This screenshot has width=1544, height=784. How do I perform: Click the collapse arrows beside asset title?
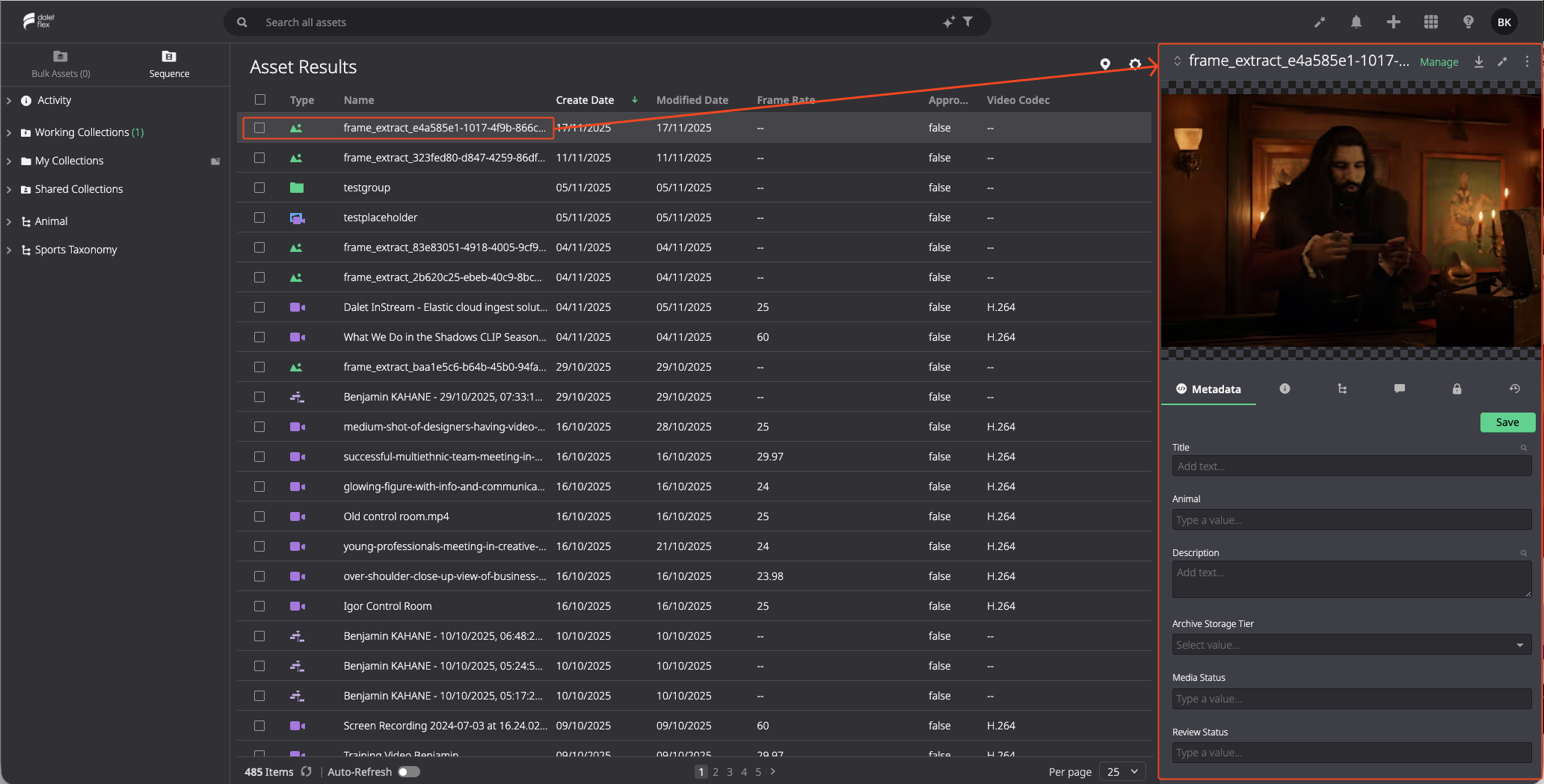click(x=1177, y=61)
